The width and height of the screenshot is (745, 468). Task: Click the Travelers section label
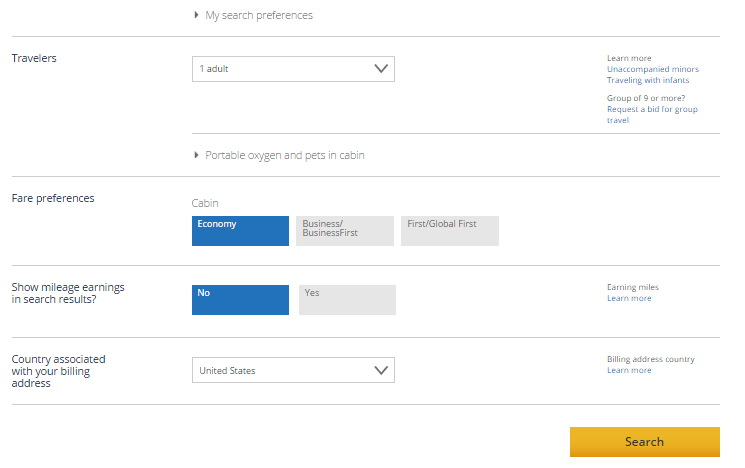[x=34, y=58]
